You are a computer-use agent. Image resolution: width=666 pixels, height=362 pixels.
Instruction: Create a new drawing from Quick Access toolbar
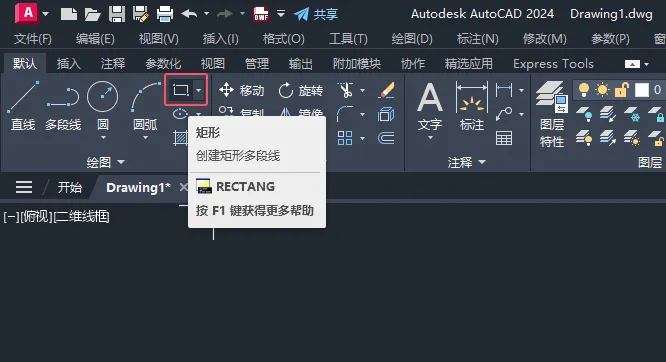coord(69,14)
